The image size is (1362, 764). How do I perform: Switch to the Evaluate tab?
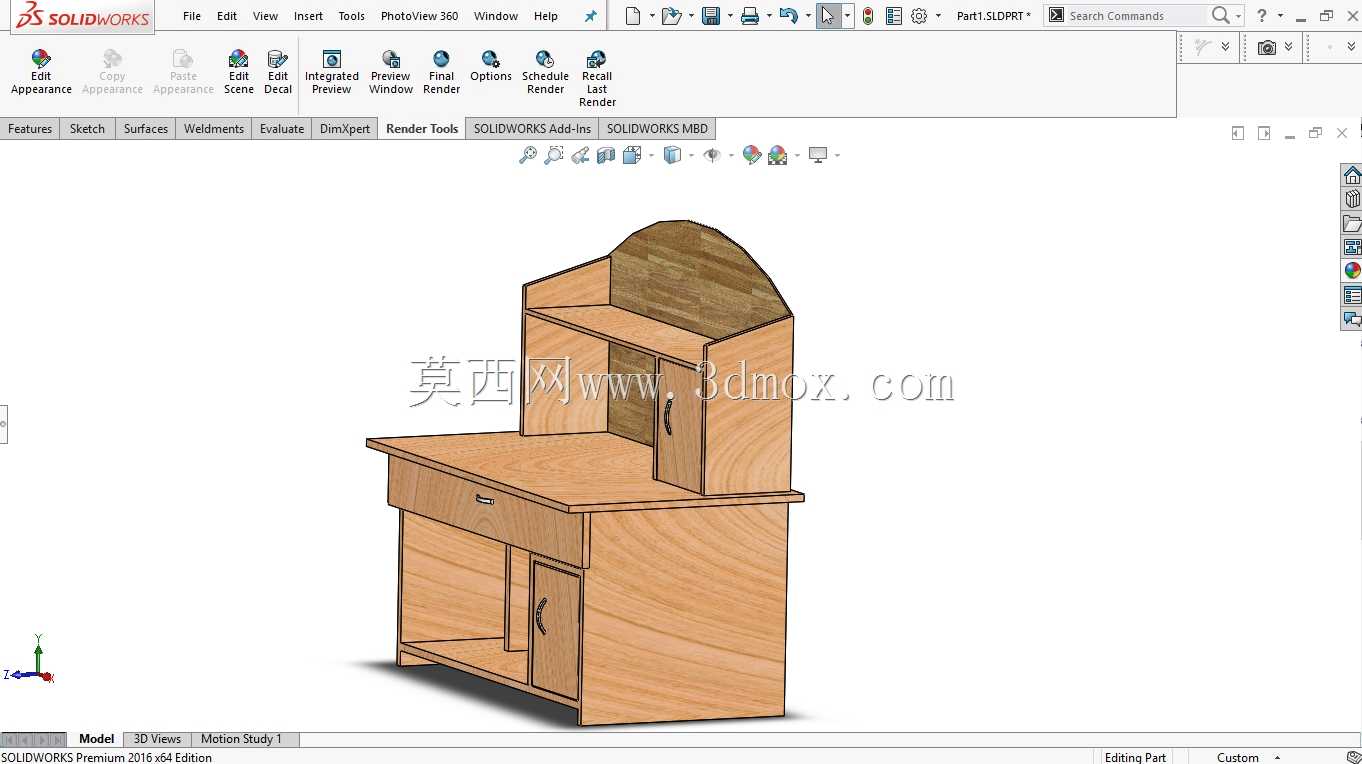pos(282,129)
